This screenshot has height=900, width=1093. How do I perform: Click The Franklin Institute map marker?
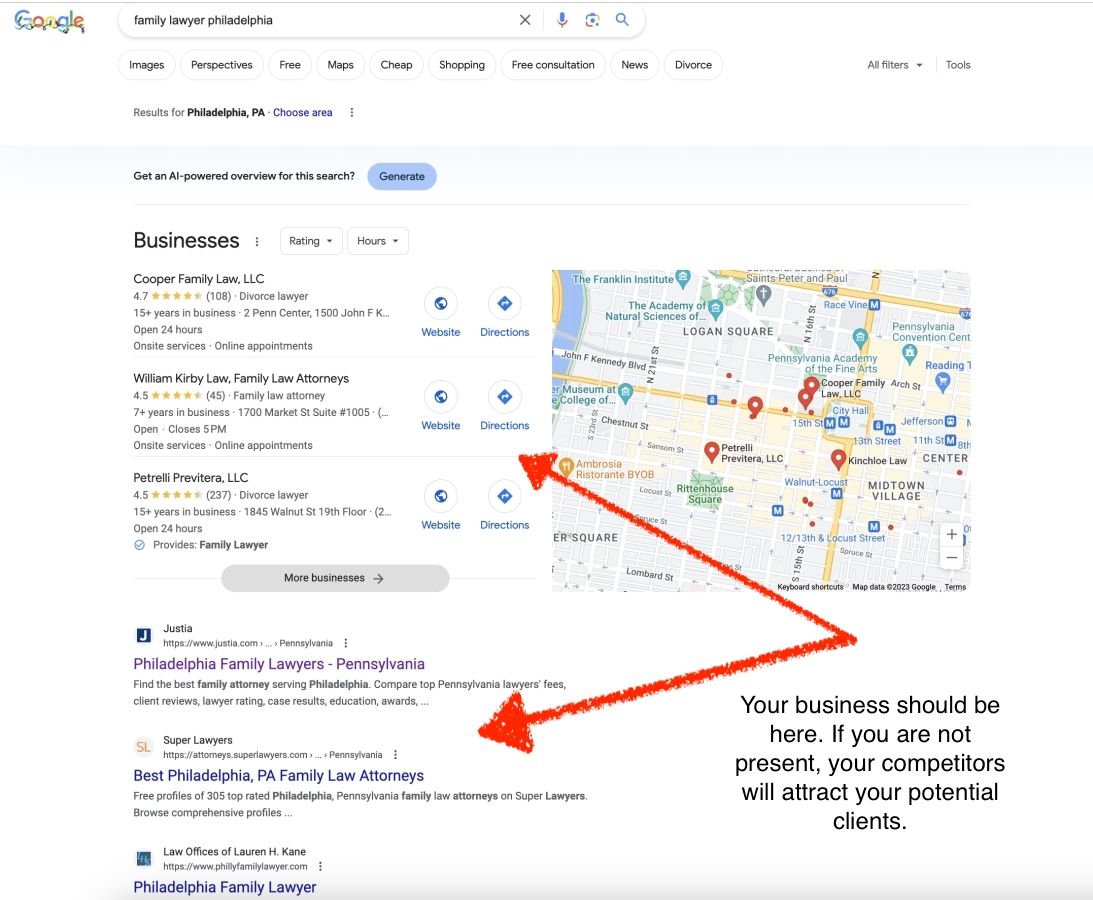pyautogui.click(x=683, y=277)
